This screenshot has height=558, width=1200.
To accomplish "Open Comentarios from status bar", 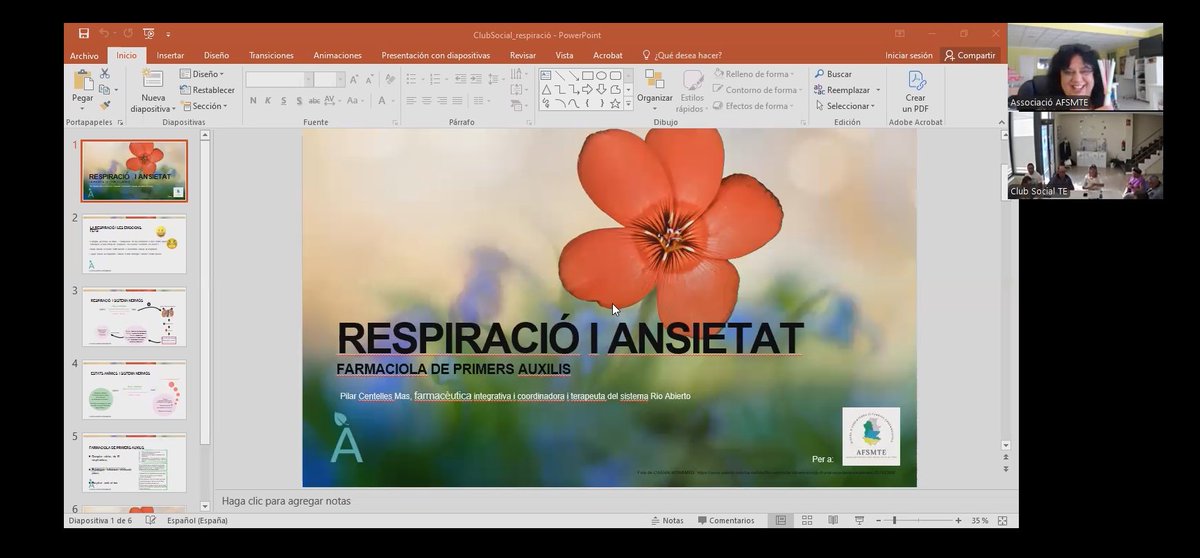I will point(725,520).
